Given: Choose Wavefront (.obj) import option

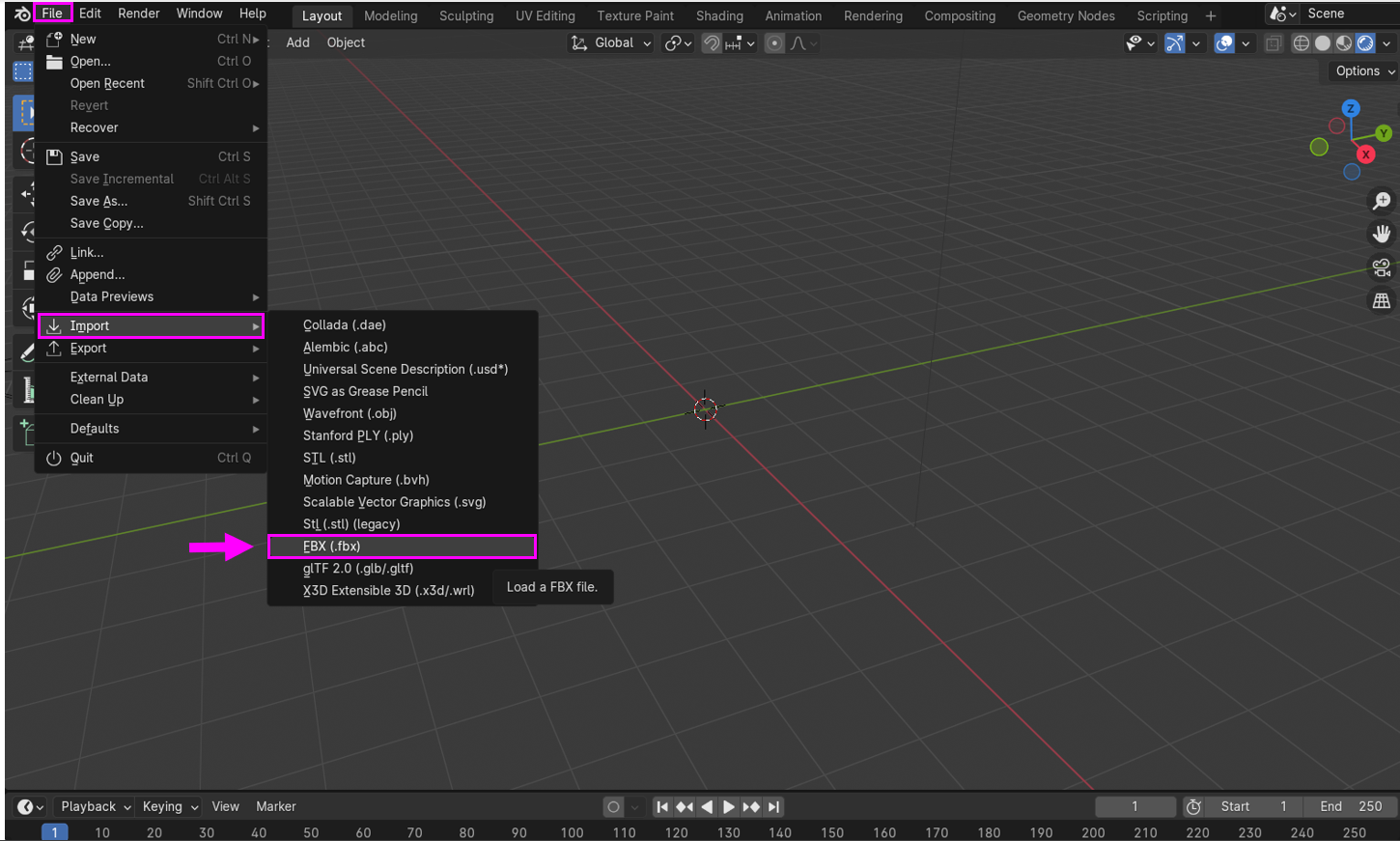Looking at the screenshot, I should (x=402, y=413).
